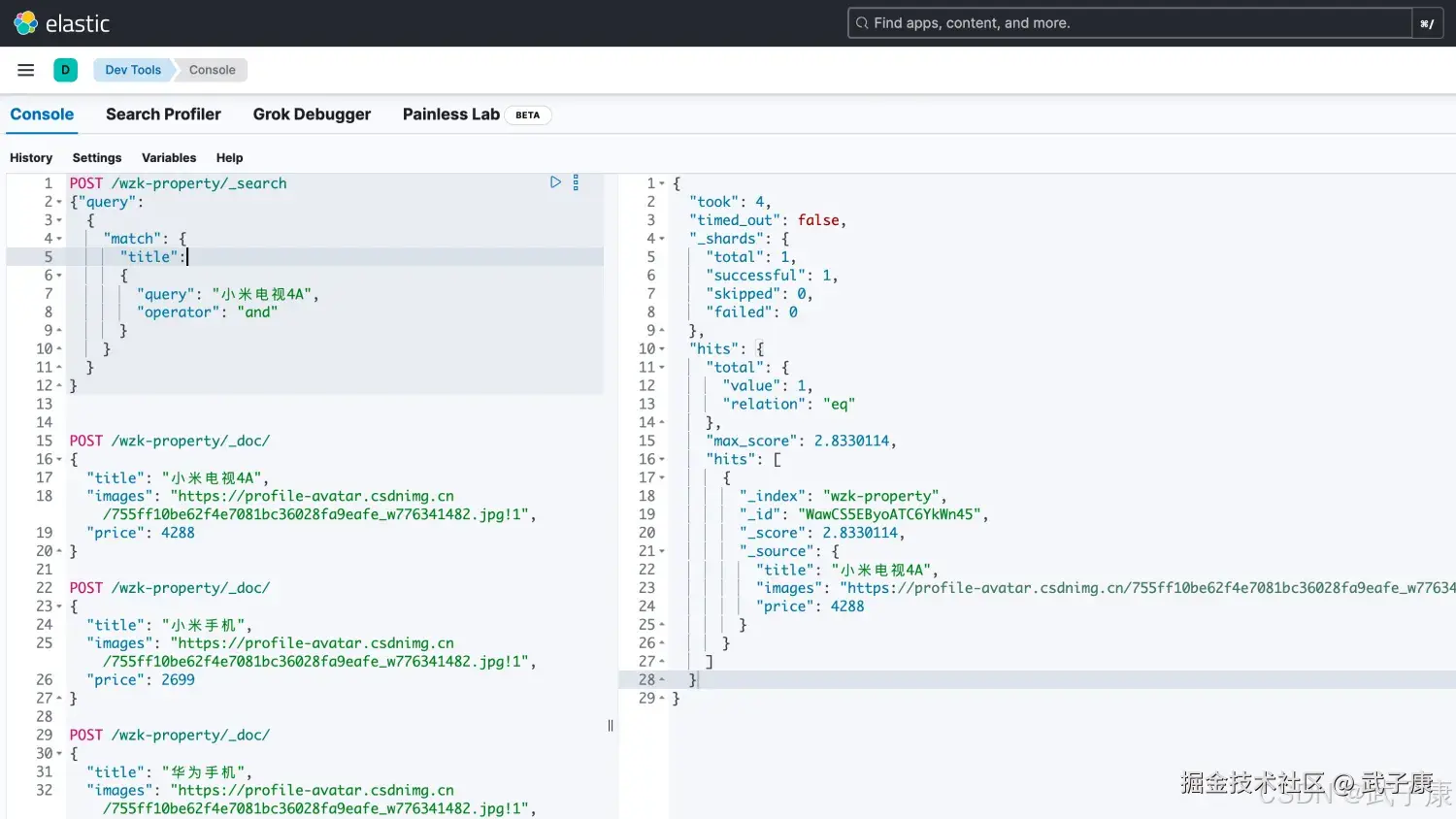Collapse the _source block in the response
The width and height of the screenshot is (1456, 819).
[x=661, y=550]
